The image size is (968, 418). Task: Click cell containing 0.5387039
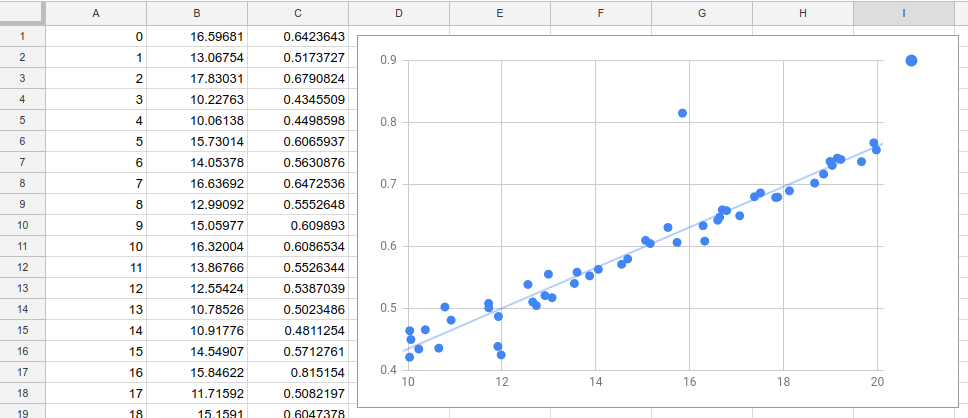(298, 288)
